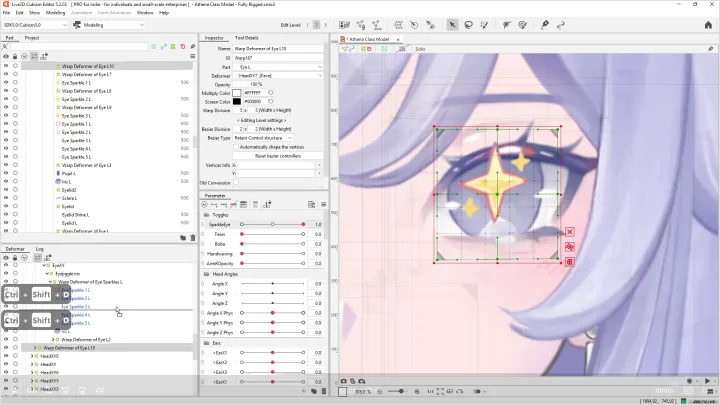This screenshot has height=405, width=720.
Task: Open the Parameter panel hamburger menu
Action: click(323, 204)
